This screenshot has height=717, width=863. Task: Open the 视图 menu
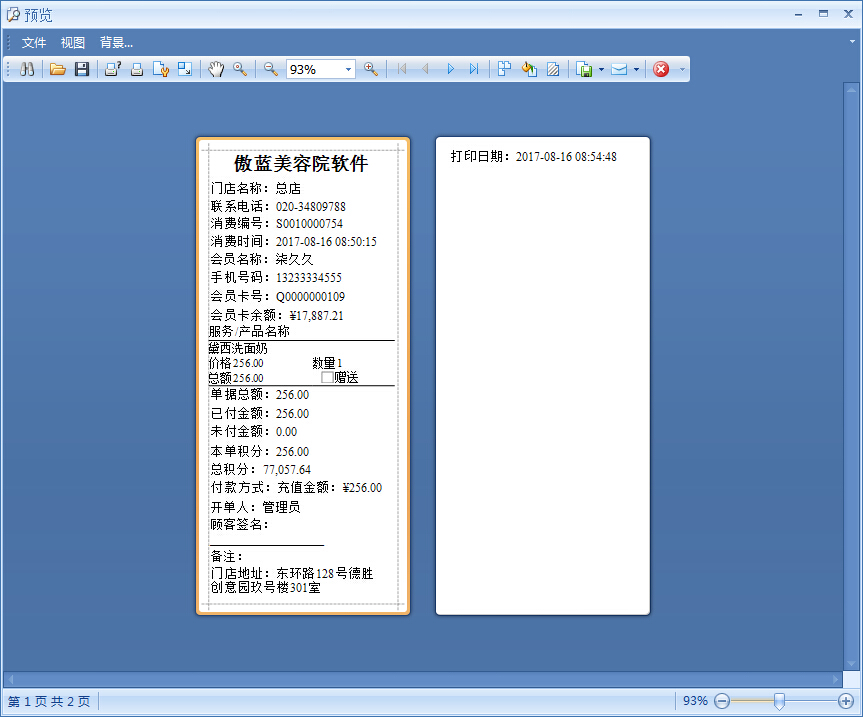(71, 42)
